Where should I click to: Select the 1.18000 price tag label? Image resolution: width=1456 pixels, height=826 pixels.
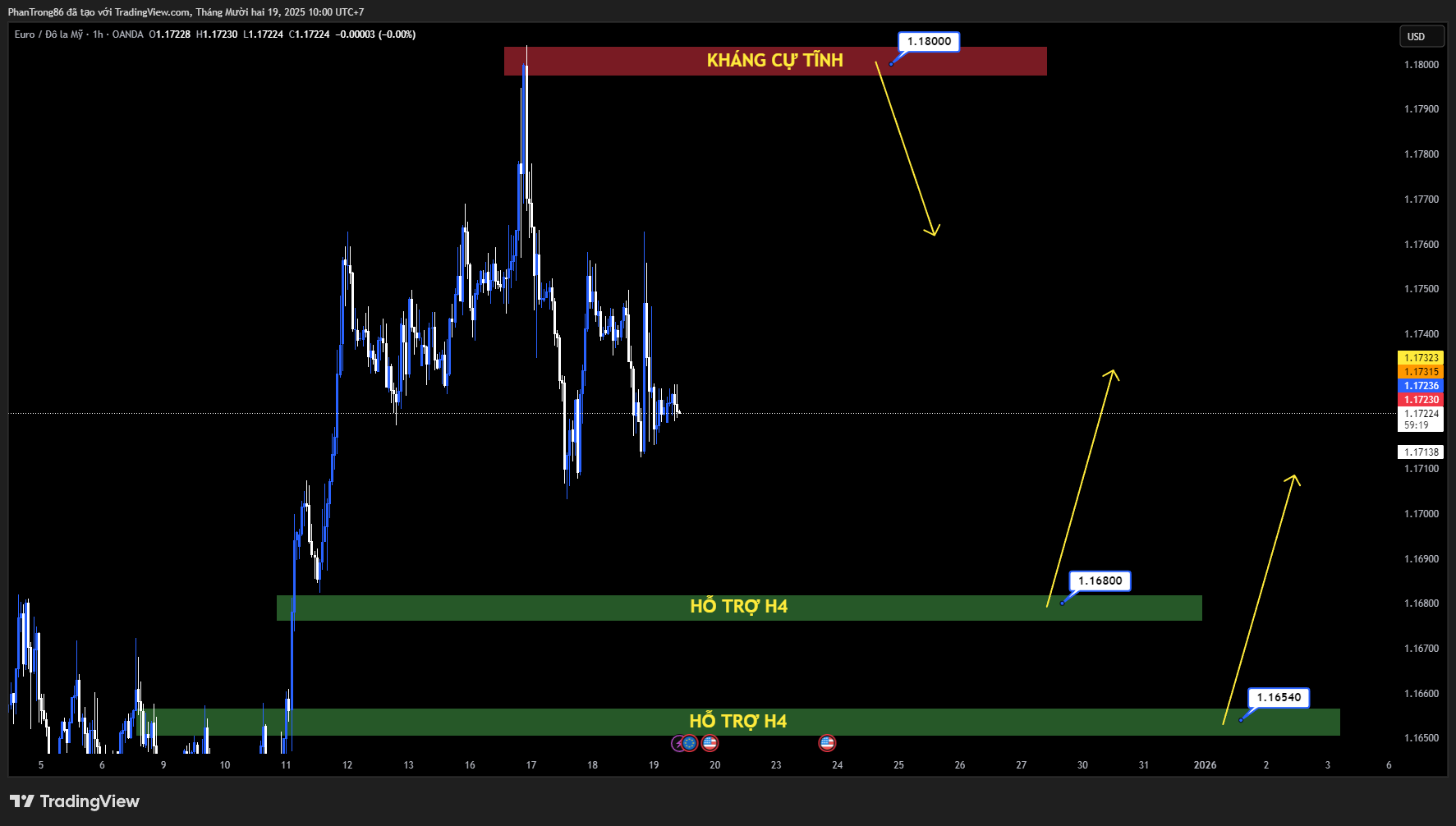coord(928,41)
